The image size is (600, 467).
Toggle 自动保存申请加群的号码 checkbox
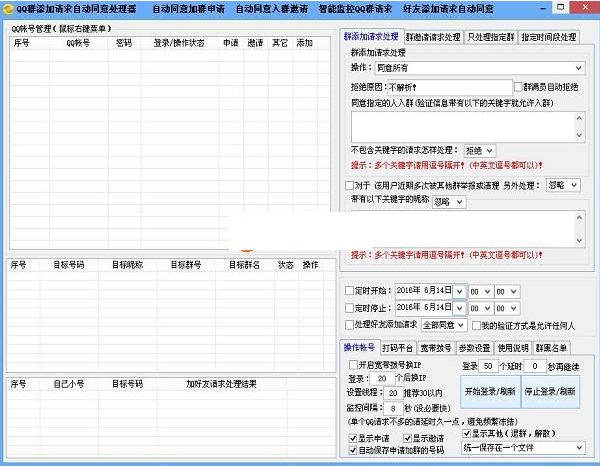pos(353,450)
